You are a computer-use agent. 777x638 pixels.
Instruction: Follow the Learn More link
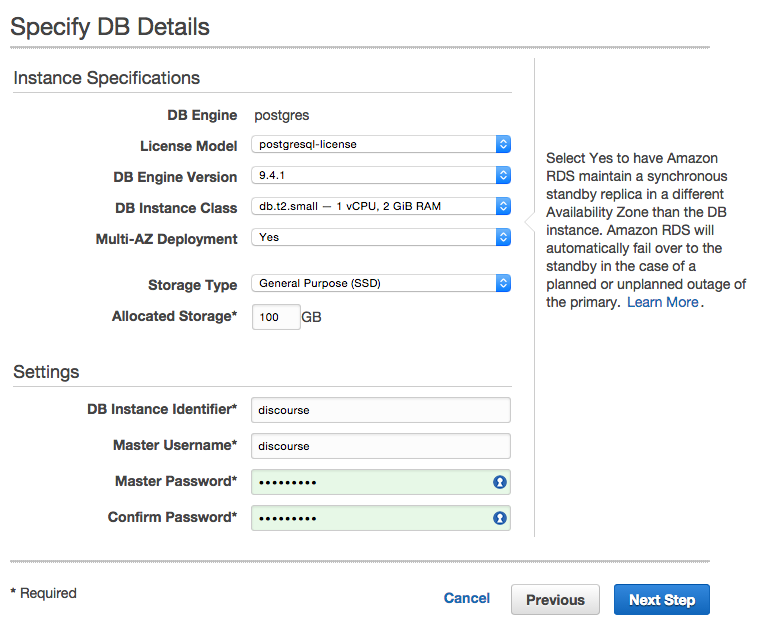coord(663,302)
